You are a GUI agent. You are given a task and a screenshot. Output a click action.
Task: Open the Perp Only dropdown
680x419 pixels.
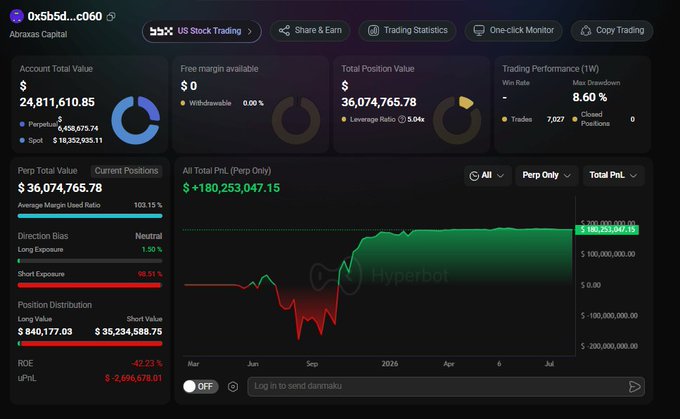click(546, 175)
